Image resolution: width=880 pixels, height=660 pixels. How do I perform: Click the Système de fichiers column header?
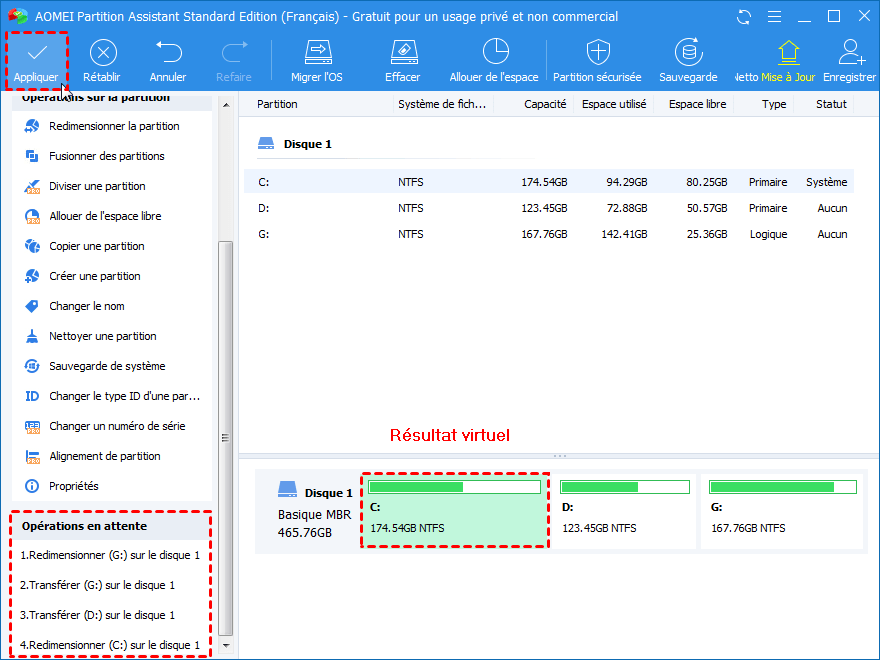point(443,104)
